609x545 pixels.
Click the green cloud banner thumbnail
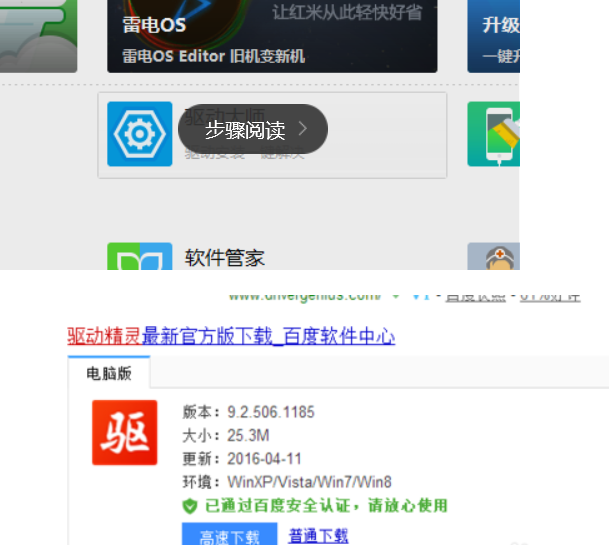pos(38,36)
